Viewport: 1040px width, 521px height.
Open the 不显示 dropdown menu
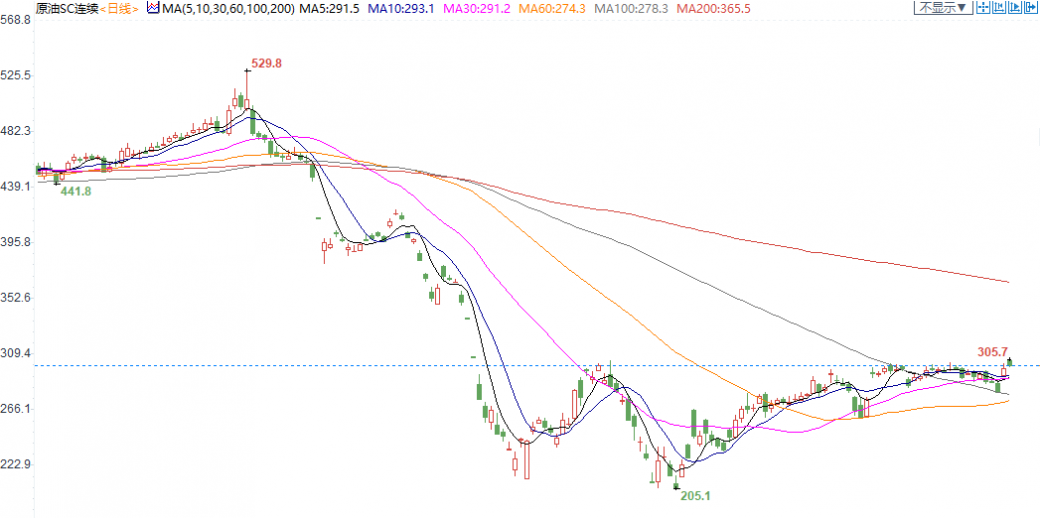[x=942, y=8]
